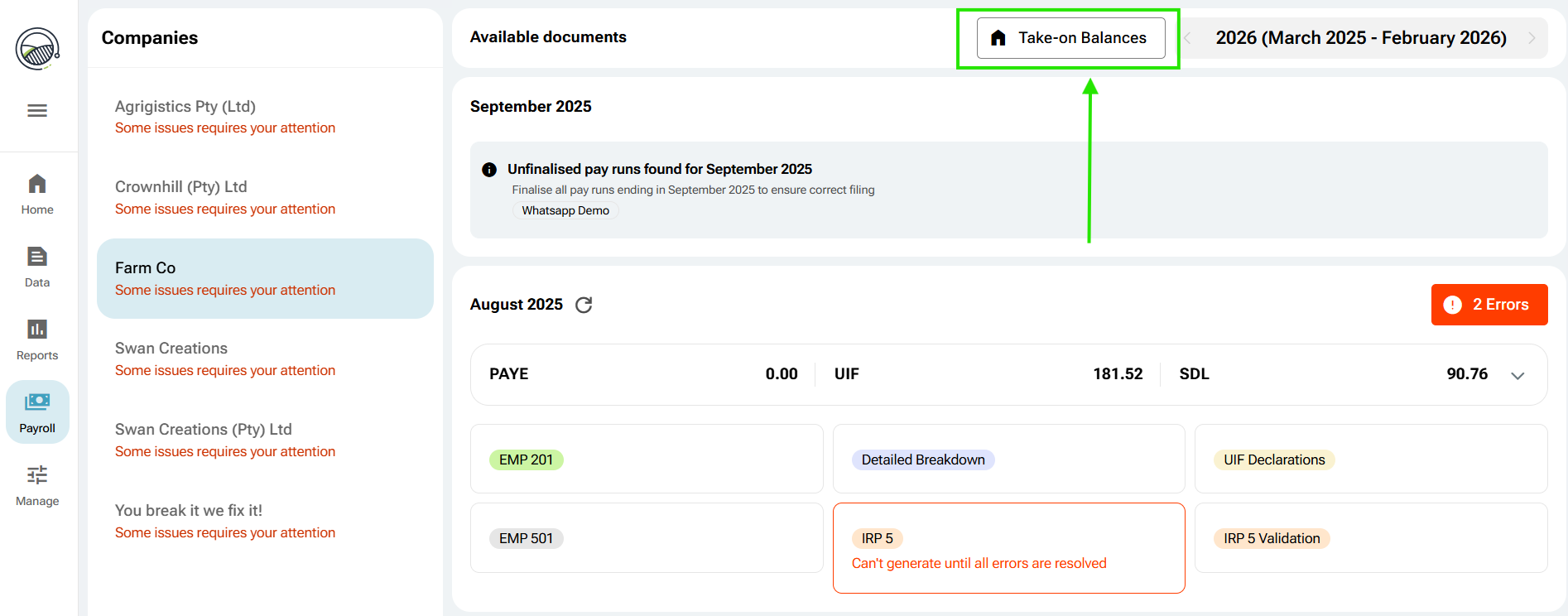Go to the previous tax year

[x=1188, y=38]
